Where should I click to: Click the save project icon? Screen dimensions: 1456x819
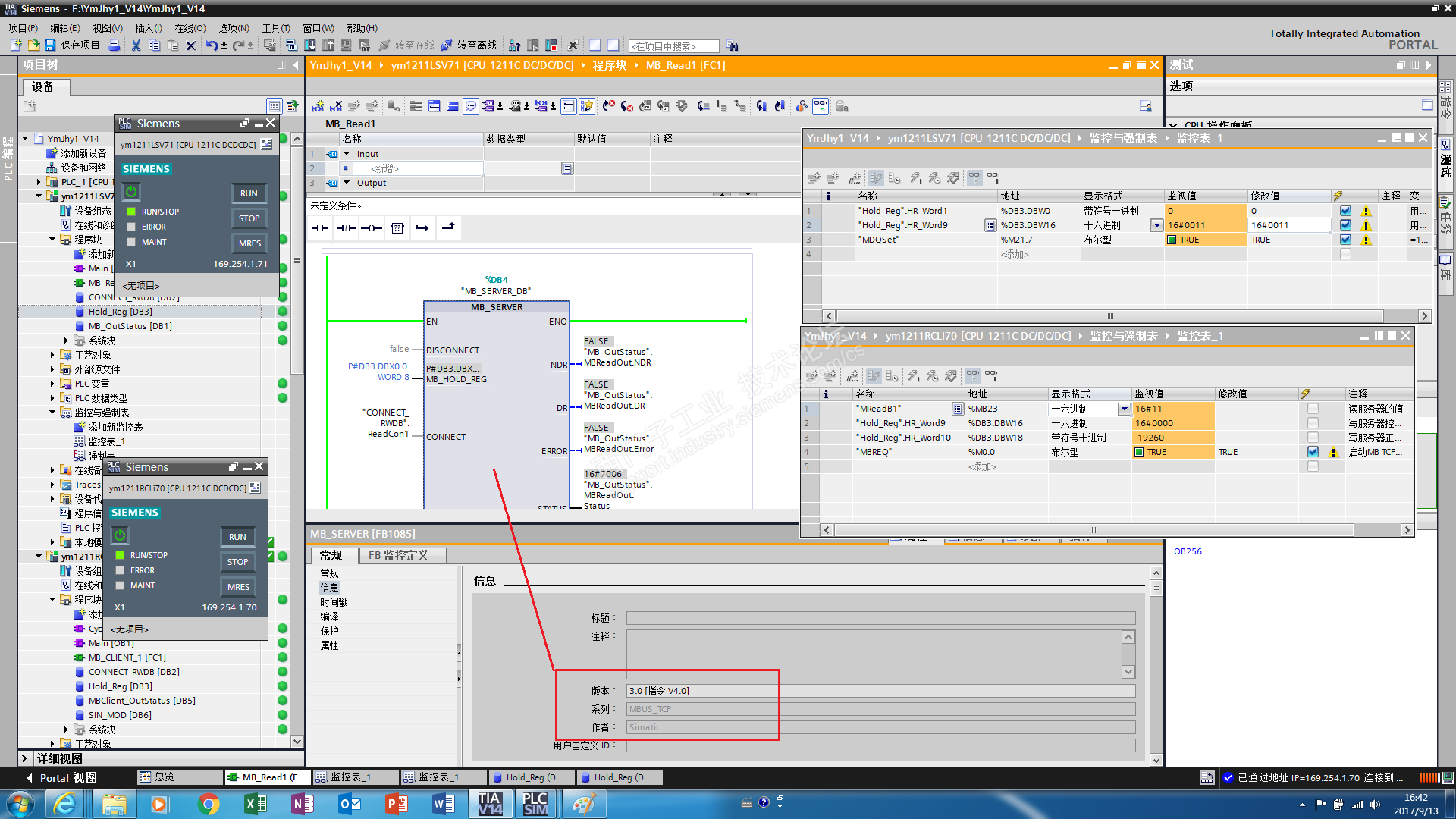click(x=50, y=45)
